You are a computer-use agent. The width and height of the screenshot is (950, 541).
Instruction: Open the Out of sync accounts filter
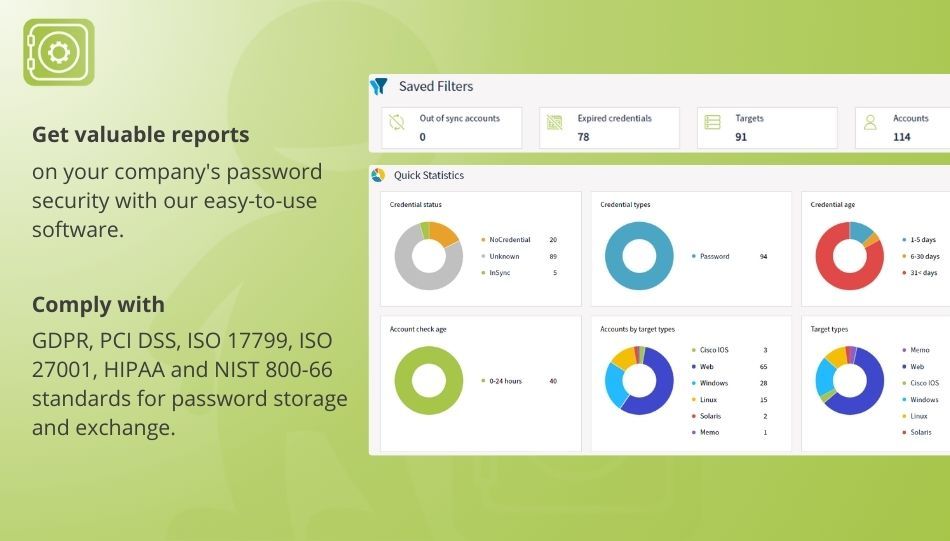click(x=451, y=128)
